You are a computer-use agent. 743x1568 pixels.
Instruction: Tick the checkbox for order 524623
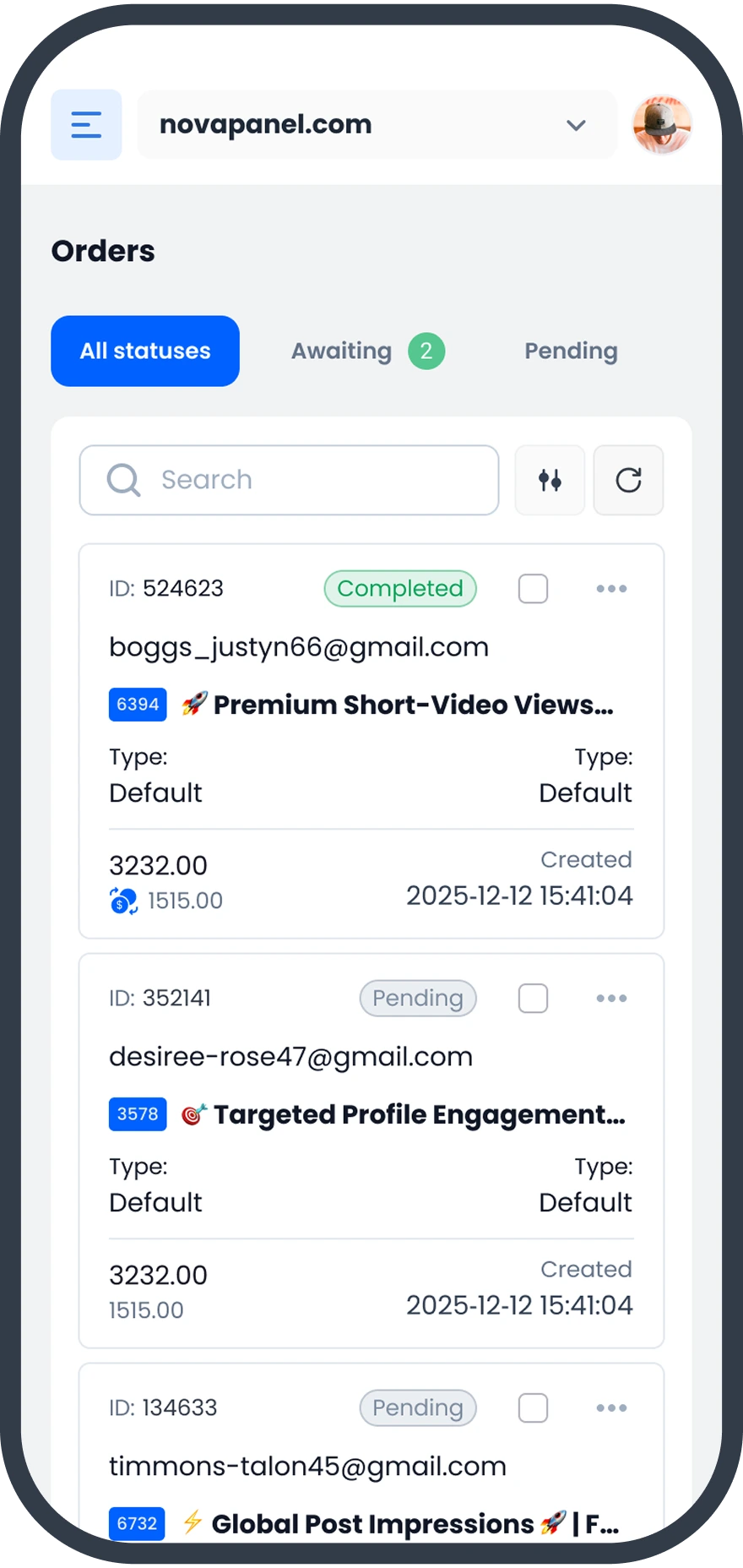tap(533, 588)
